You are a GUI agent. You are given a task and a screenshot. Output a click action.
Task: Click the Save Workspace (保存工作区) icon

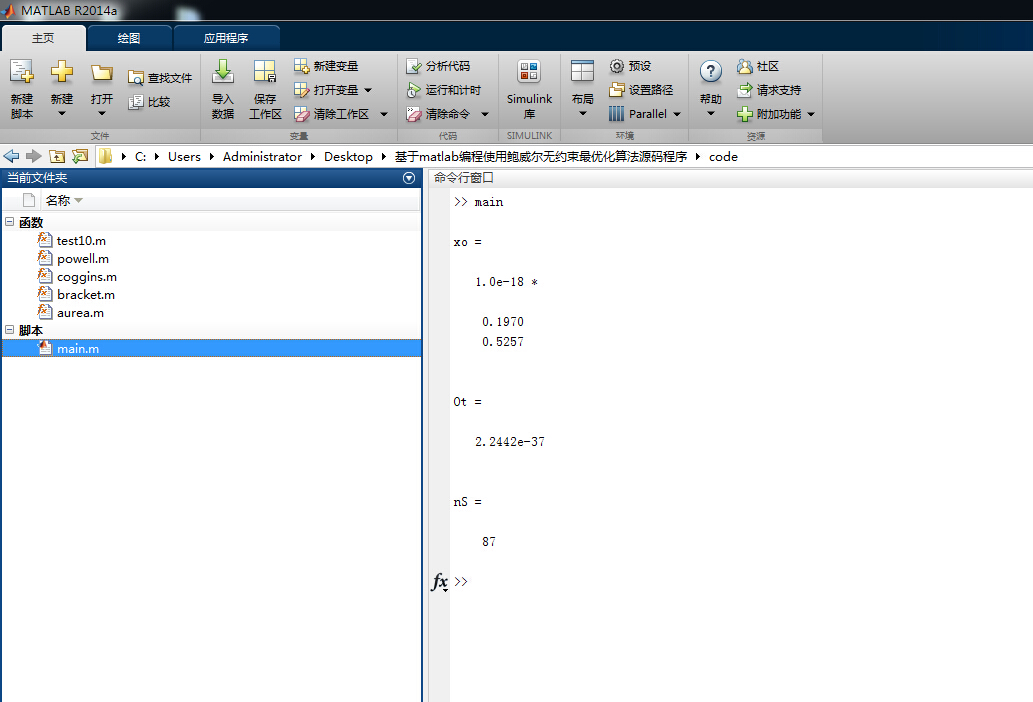265,71
